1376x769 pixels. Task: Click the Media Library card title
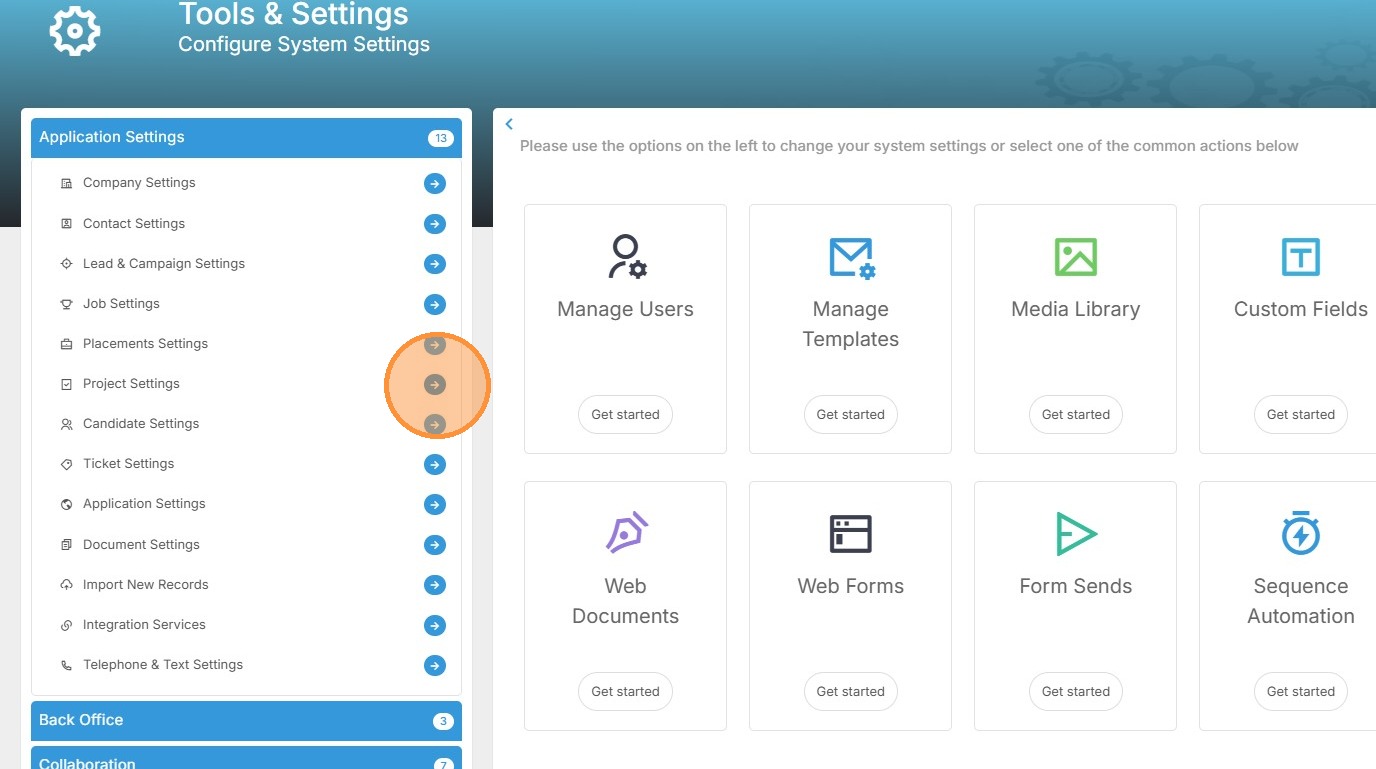pyautogui.click(x=1076, y=309)
